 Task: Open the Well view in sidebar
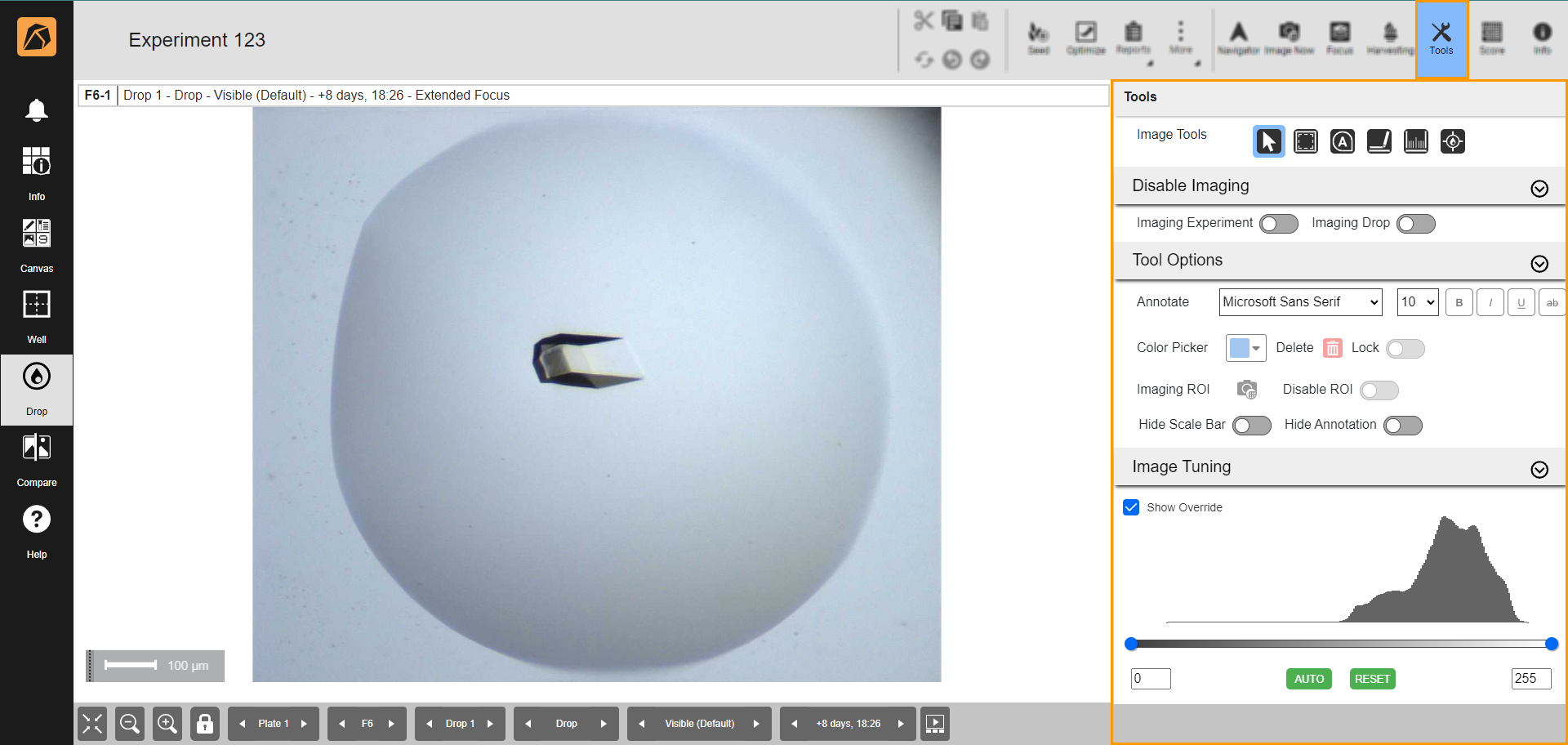pyautogui.click(x=37, y=317)
